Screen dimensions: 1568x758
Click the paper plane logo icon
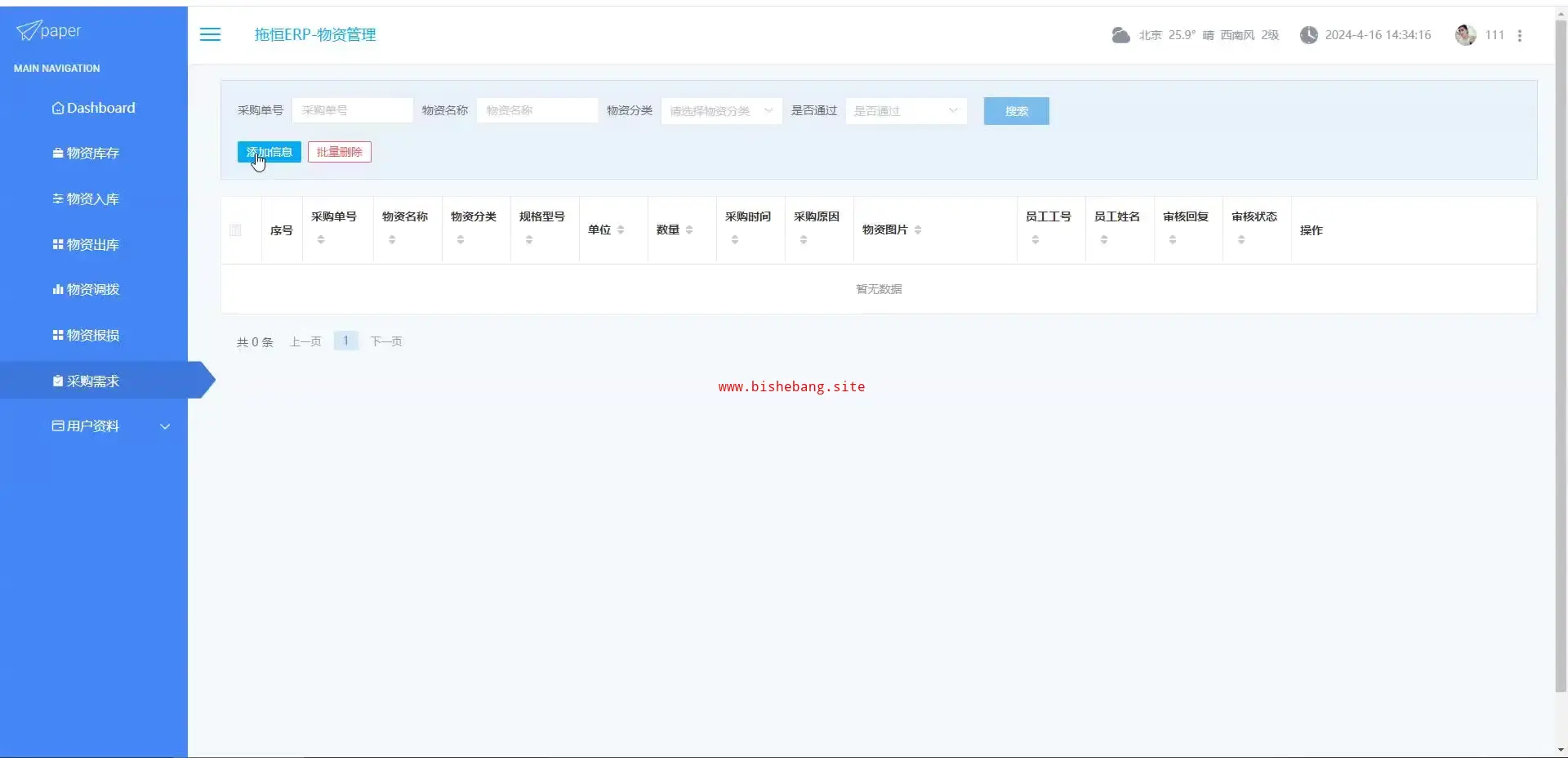(x=28, y=30)
